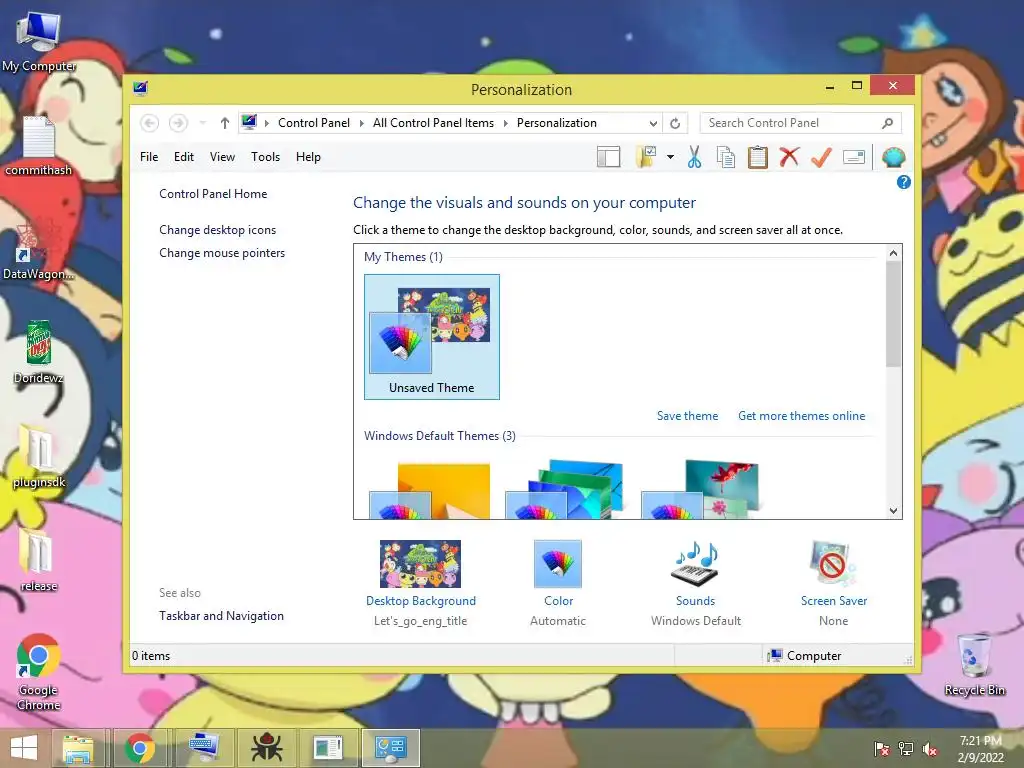This screenshot has width=1024, height=768.
Task: Click the layout pane toolbar icon
Action: 608,157
